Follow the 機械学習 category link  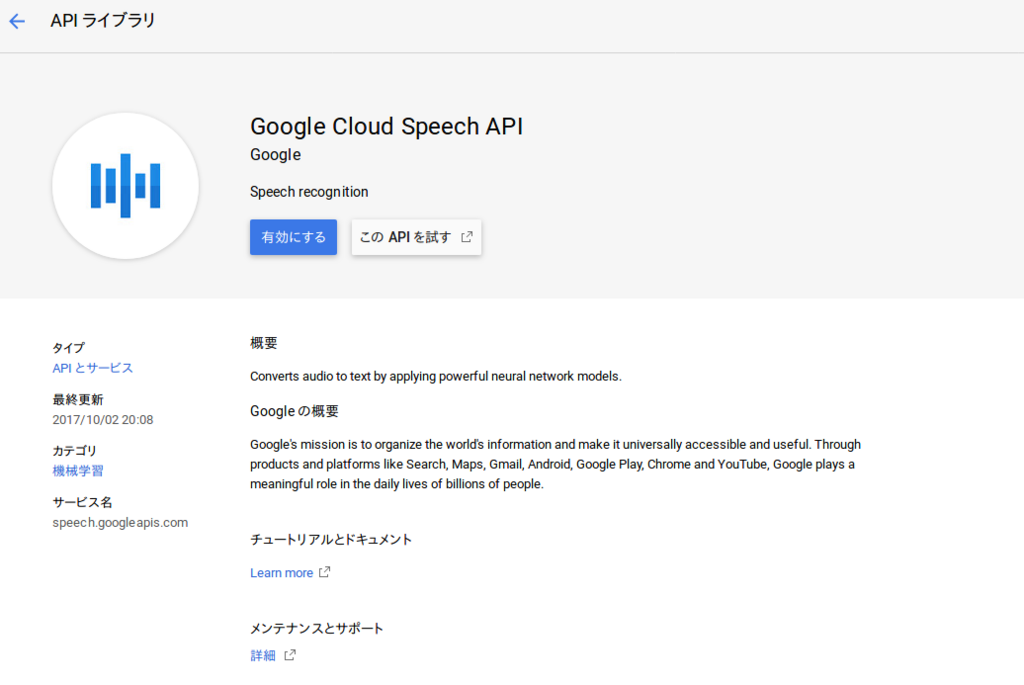tap(78, 470)
